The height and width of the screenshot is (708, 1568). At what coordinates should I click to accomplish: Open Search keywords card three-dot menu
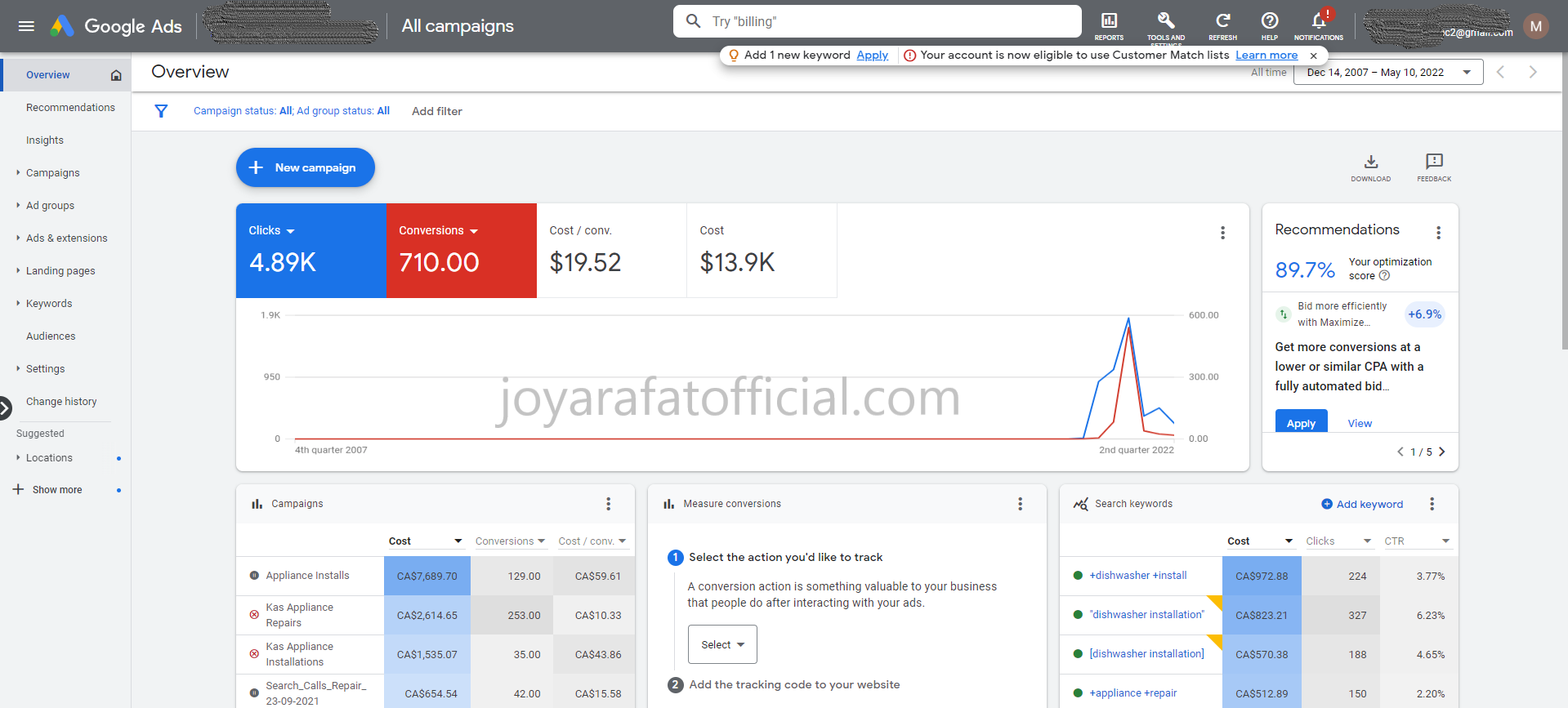click(x=1432, y=504)
